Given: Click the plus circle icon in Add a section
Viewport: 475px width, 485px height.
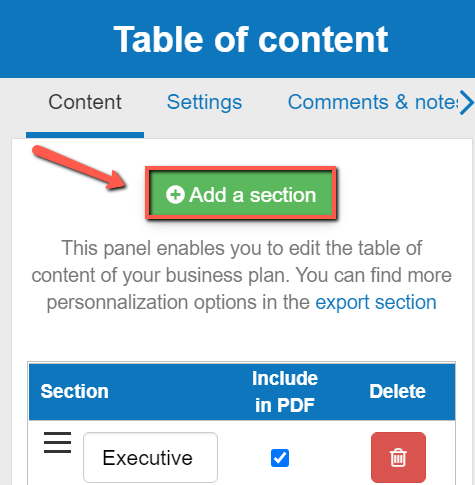Looking at the screenshot, I should (x=175, y=194).
